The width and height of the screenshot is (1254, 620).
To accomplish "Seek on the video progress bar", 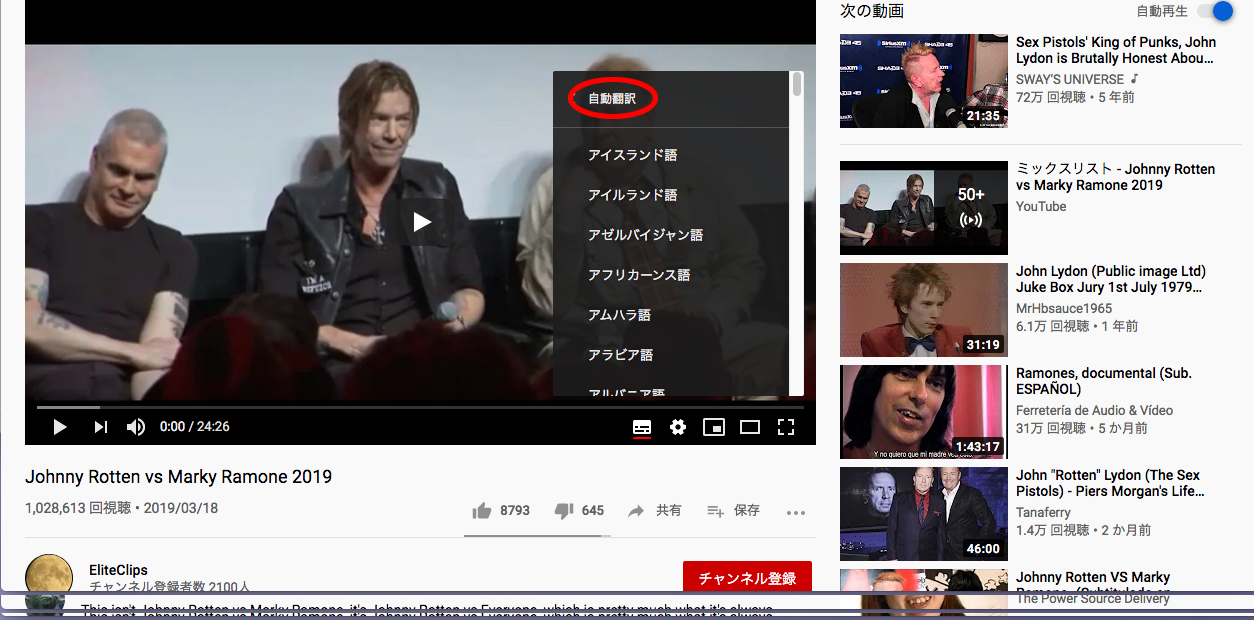I will click(x=420, y=407).
